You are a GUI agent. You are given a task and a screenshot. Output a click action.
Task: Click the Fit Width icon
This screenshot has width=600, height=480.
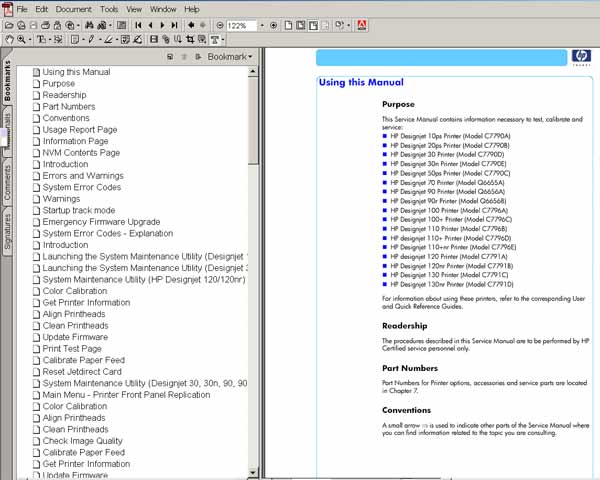(313, 26)
